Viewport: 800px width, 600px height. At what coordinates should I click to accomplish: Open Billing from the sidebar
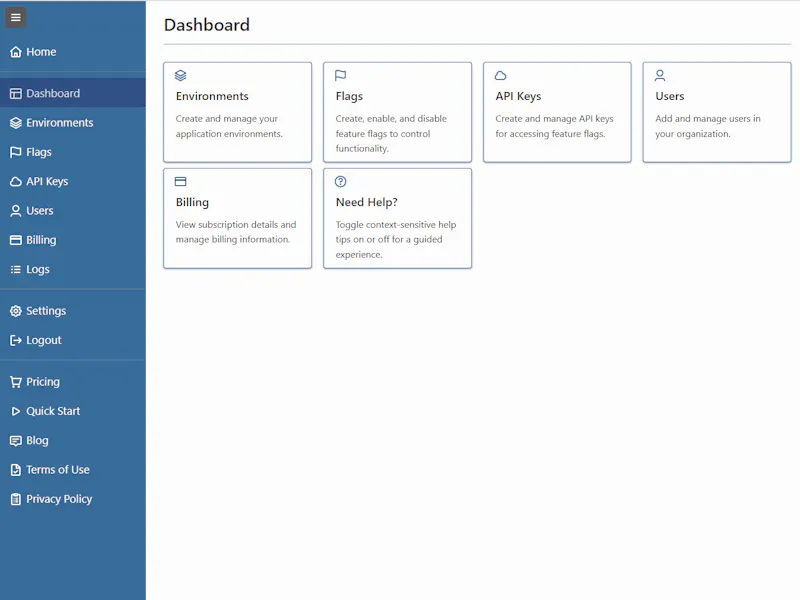coord(72,240)
